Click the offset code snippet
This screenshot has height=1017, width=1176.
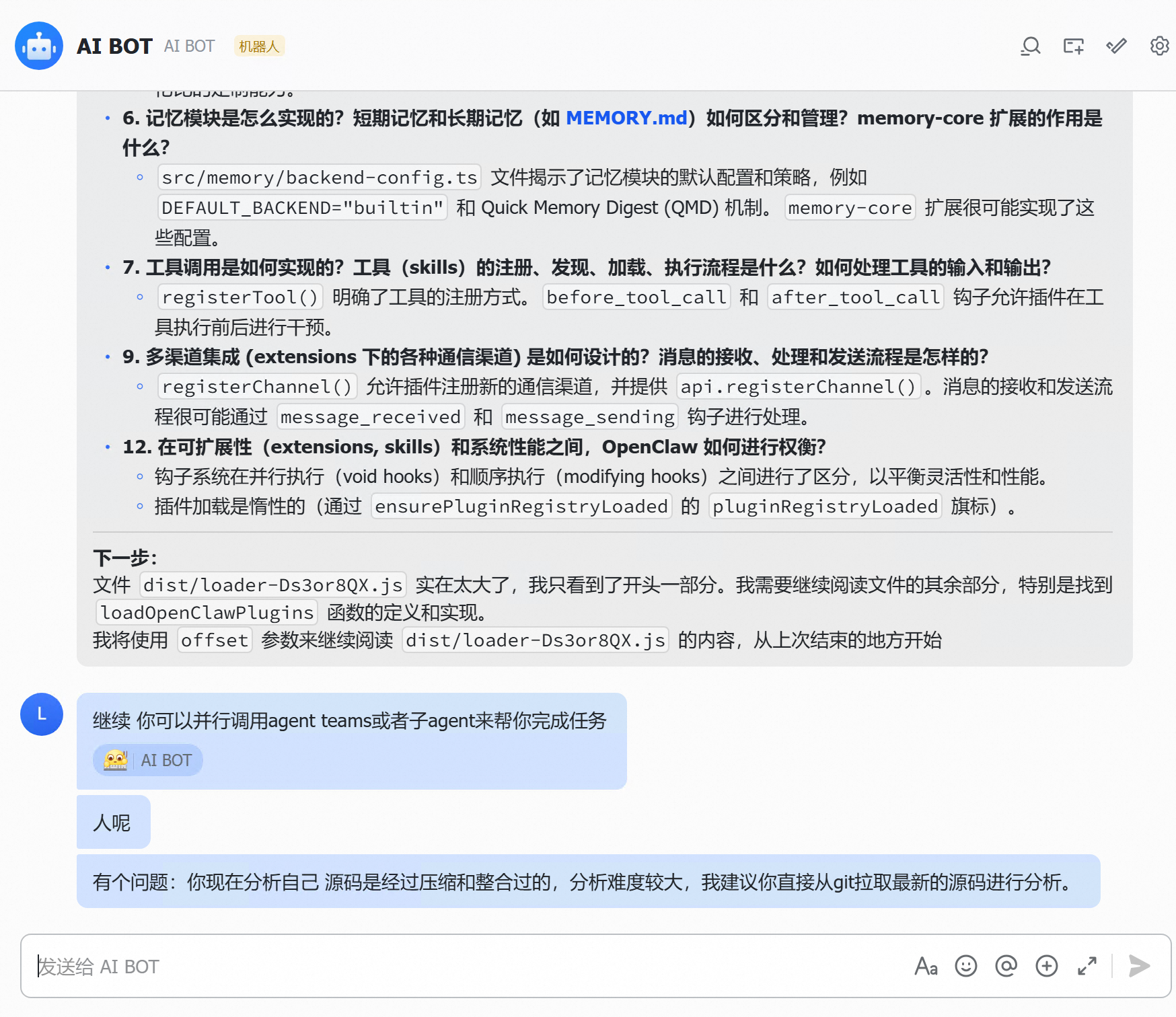click(215, 640)
